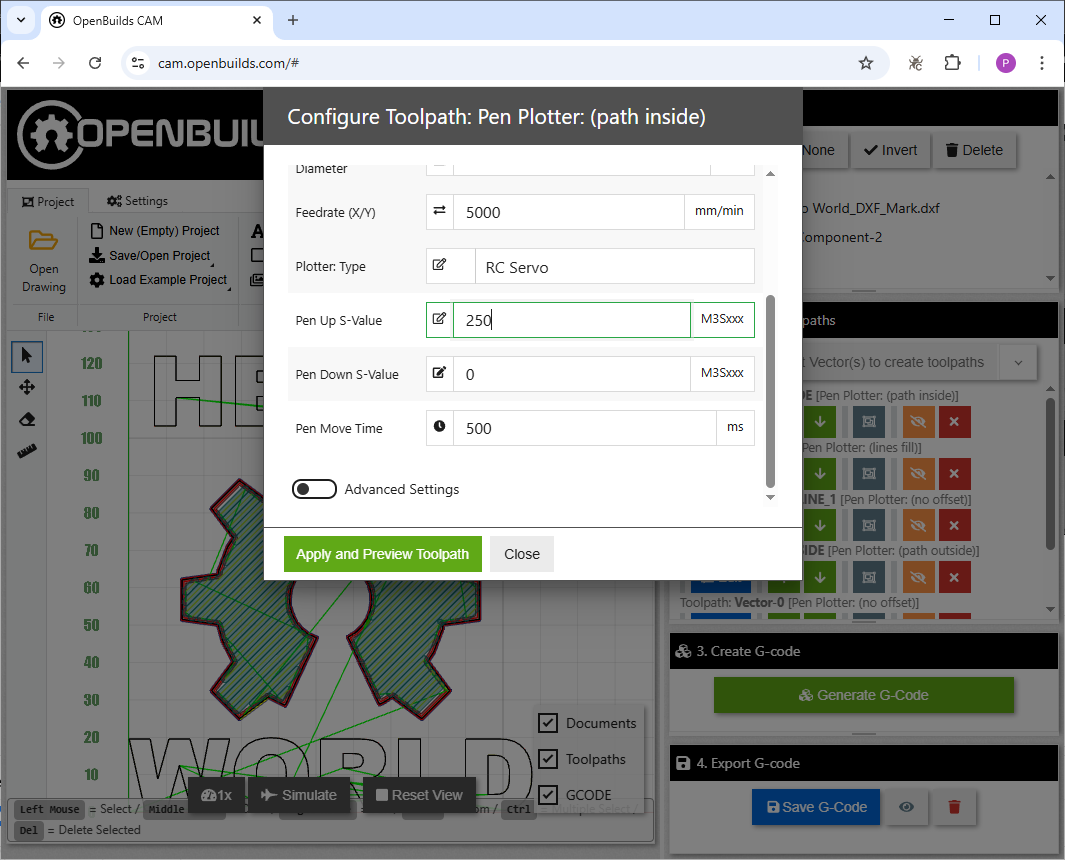
Task: Click the toolpaths list scrollbar thumb
Action: point(1051,472)
